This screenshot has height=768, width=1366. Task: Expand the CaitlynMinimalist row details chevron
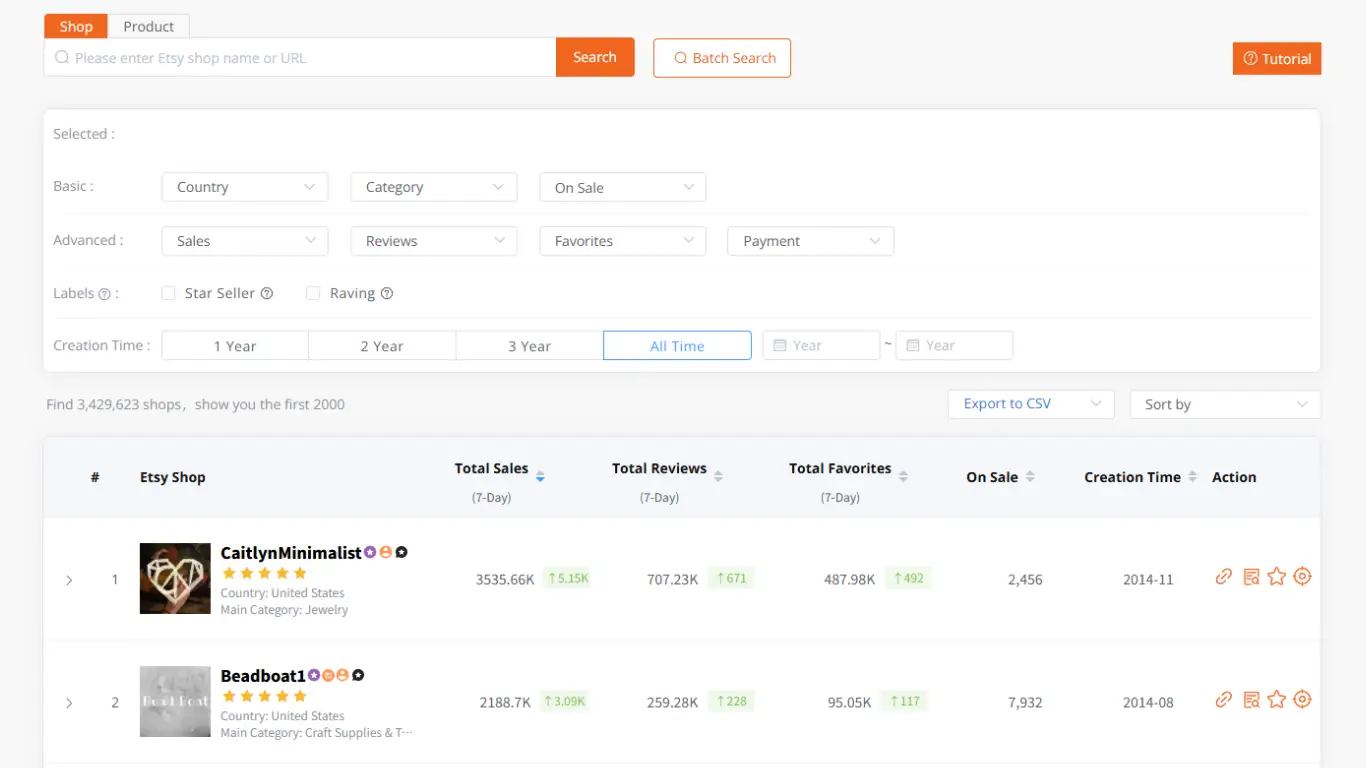tap(69, 580)
